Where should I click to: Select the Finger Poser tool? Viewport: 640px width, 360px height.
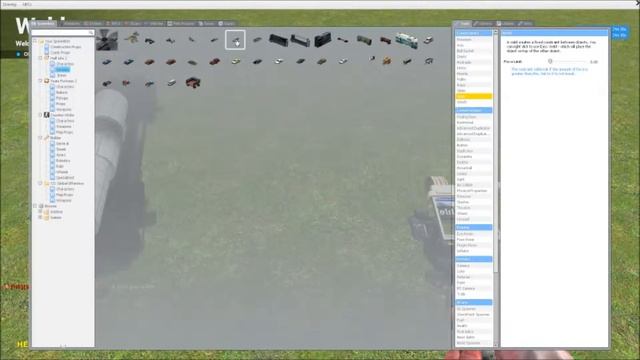(473, 245)
